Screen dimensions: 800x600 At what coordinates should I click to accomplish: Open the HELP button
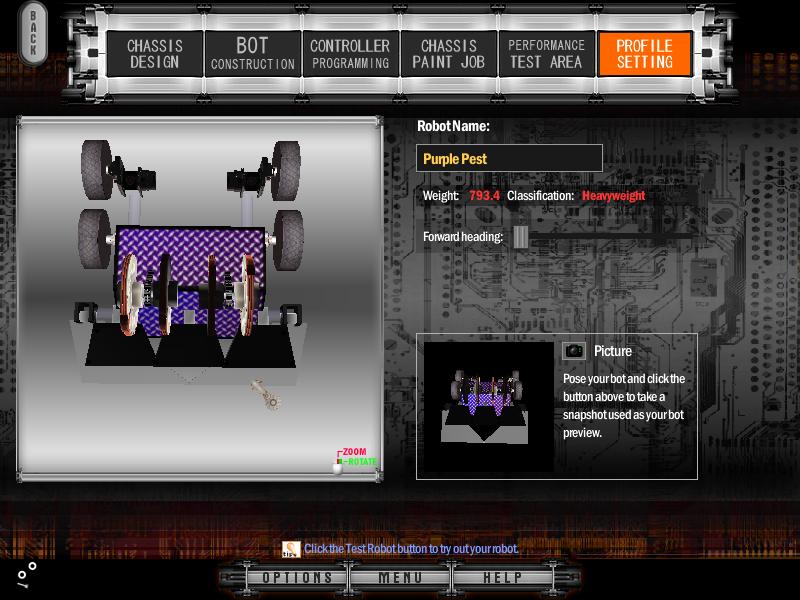click(x=503, y=578)
